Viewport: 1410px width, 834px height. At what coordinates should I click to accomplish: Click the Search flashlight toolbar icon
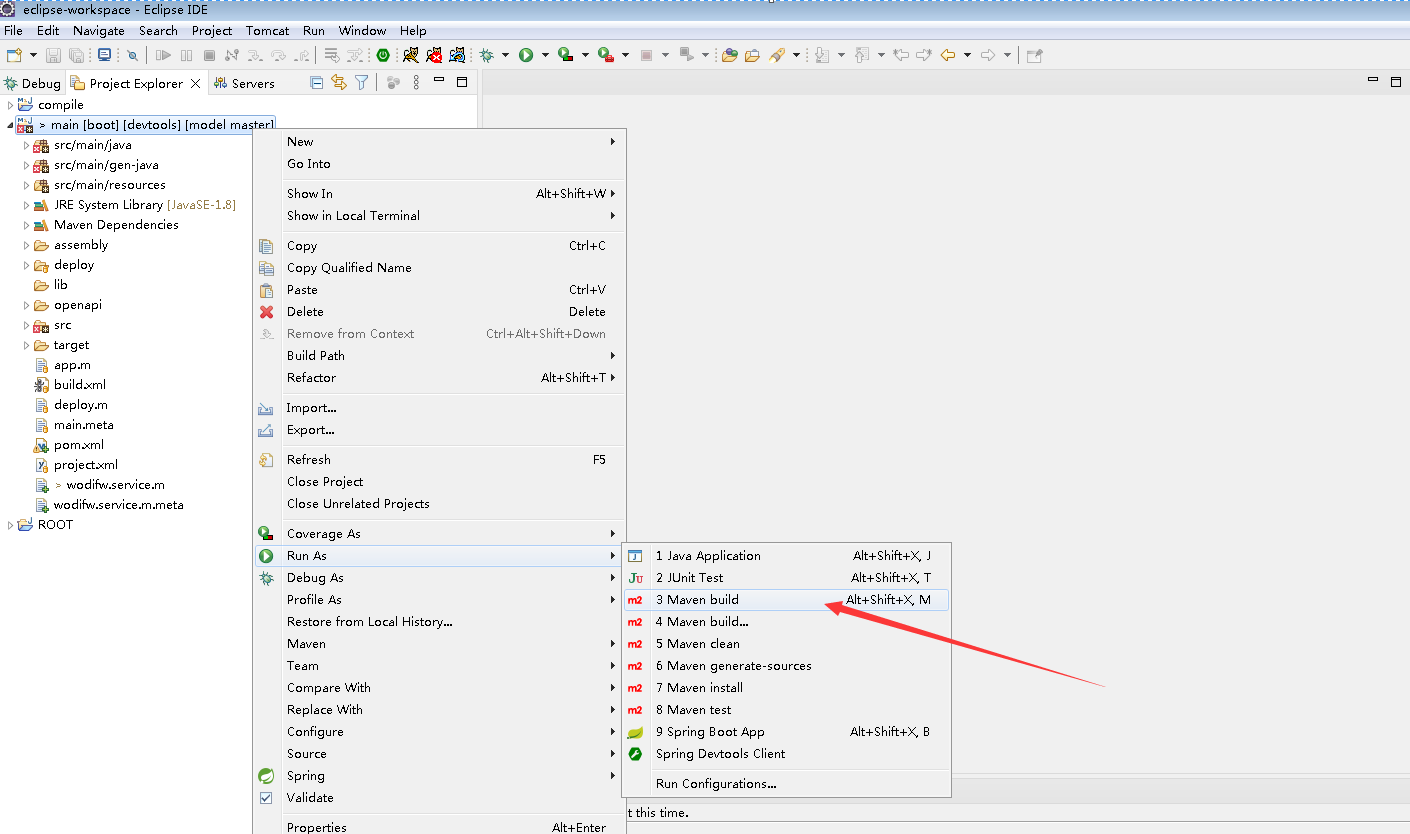(x=777, y=55)
